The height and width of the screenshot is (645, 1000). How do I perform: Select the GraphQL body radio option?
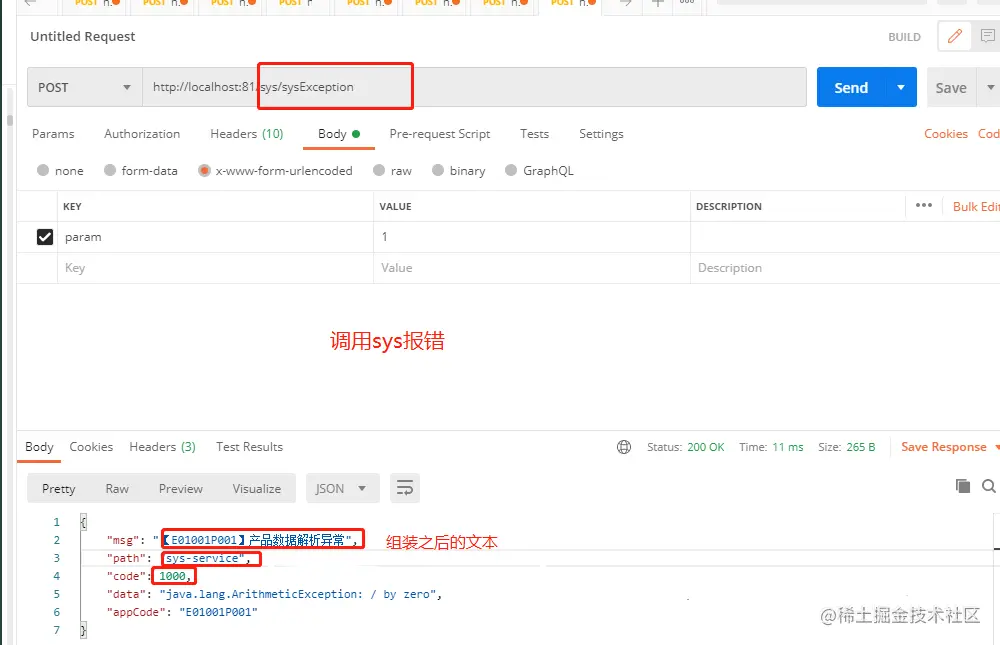click(x=511, y=170)
